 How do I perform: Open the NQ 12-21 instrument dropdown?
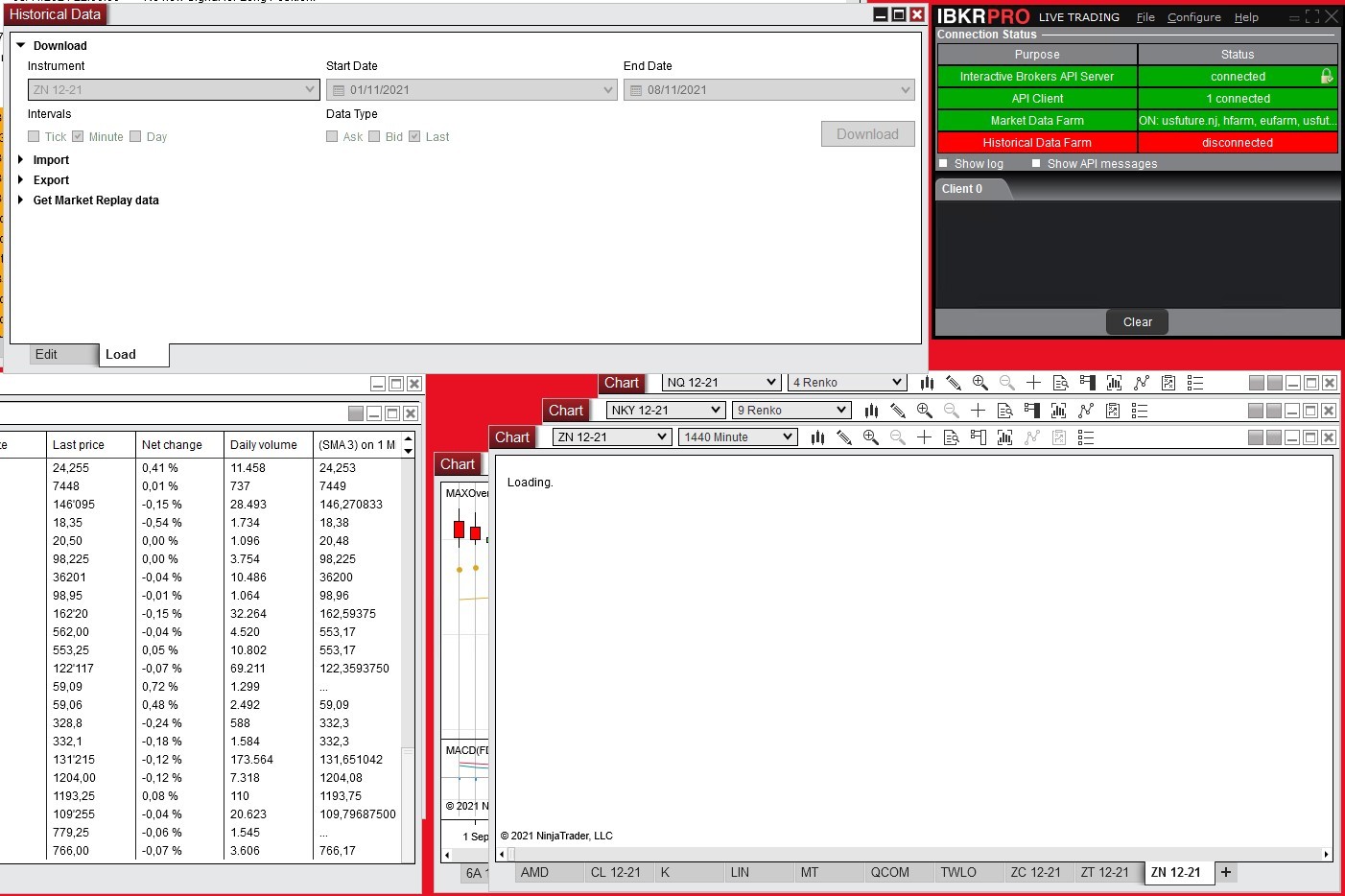coord(721,383)
